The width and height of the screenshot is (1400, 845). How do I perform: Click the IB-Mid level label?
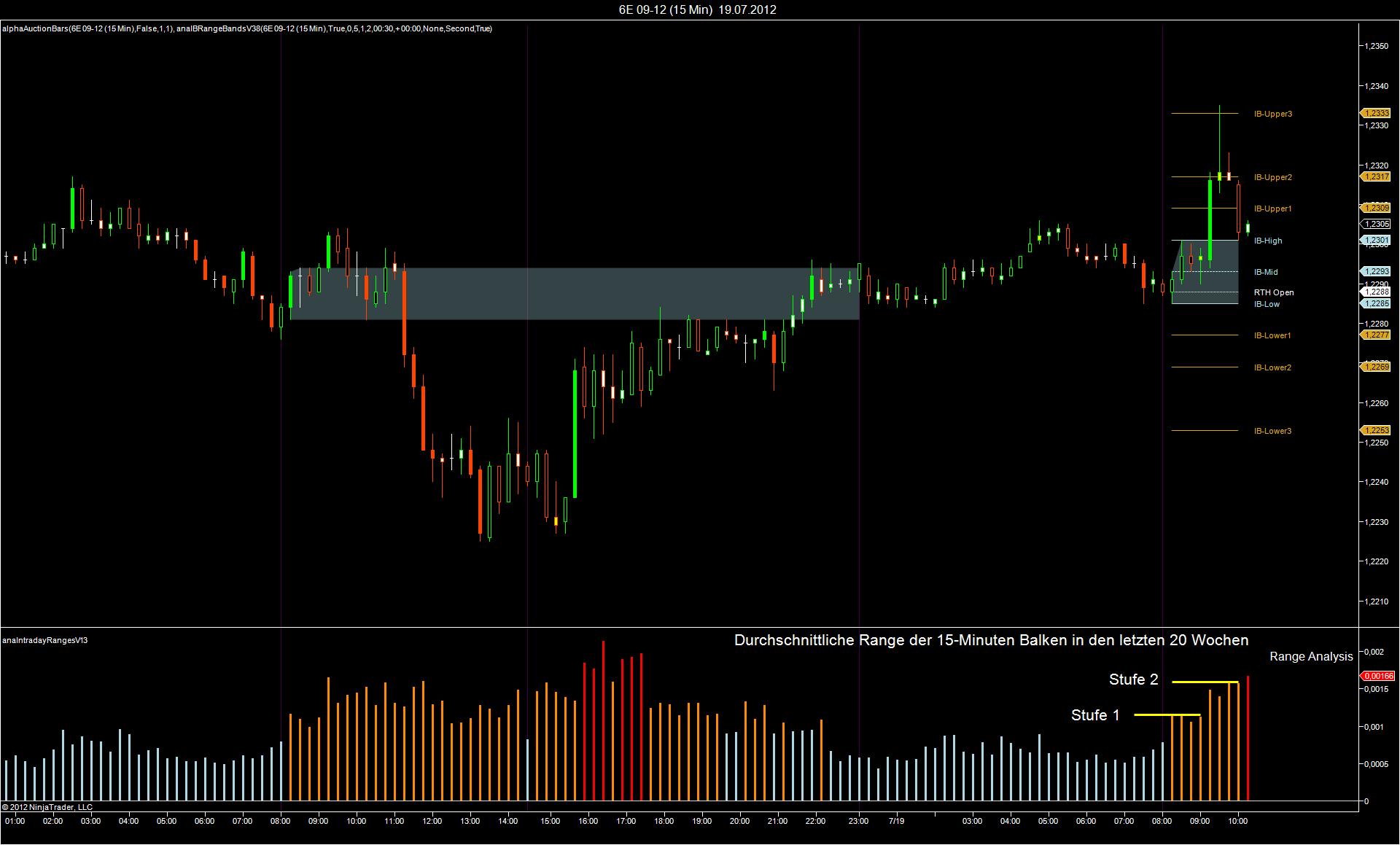(x=1266, y=272)
